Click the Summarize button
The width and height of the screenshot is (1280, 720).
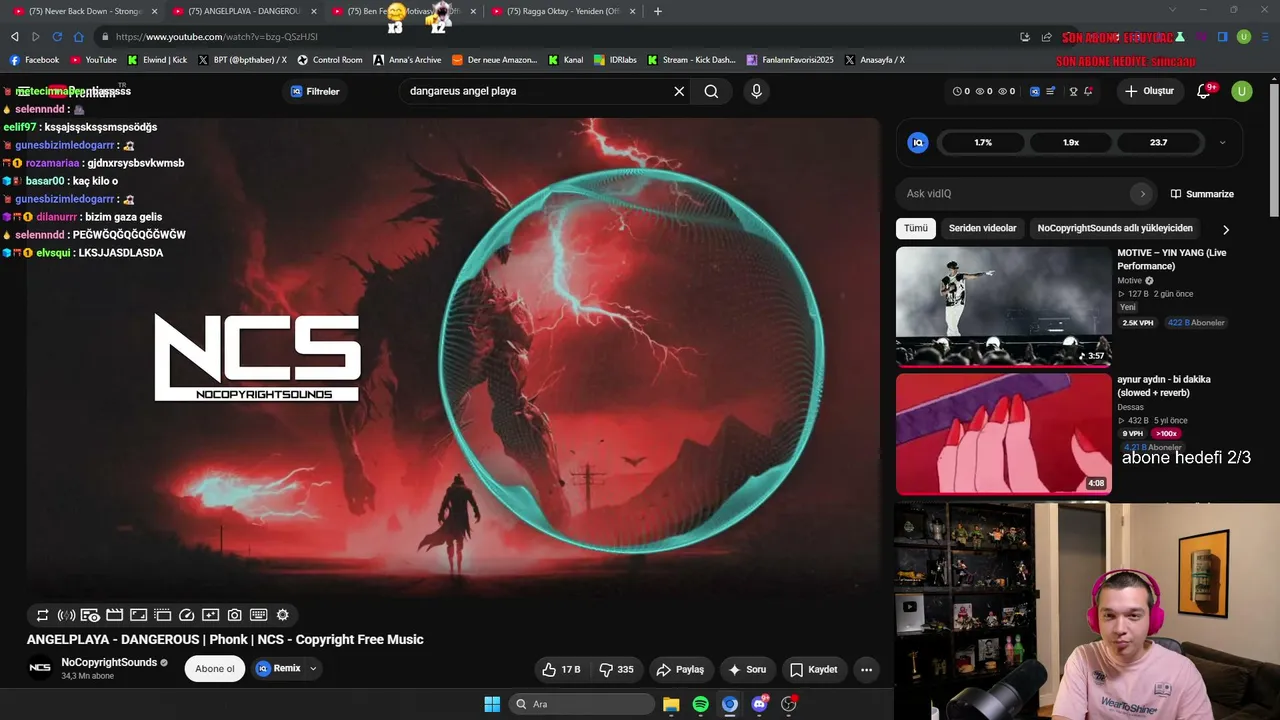point(1202,194)
